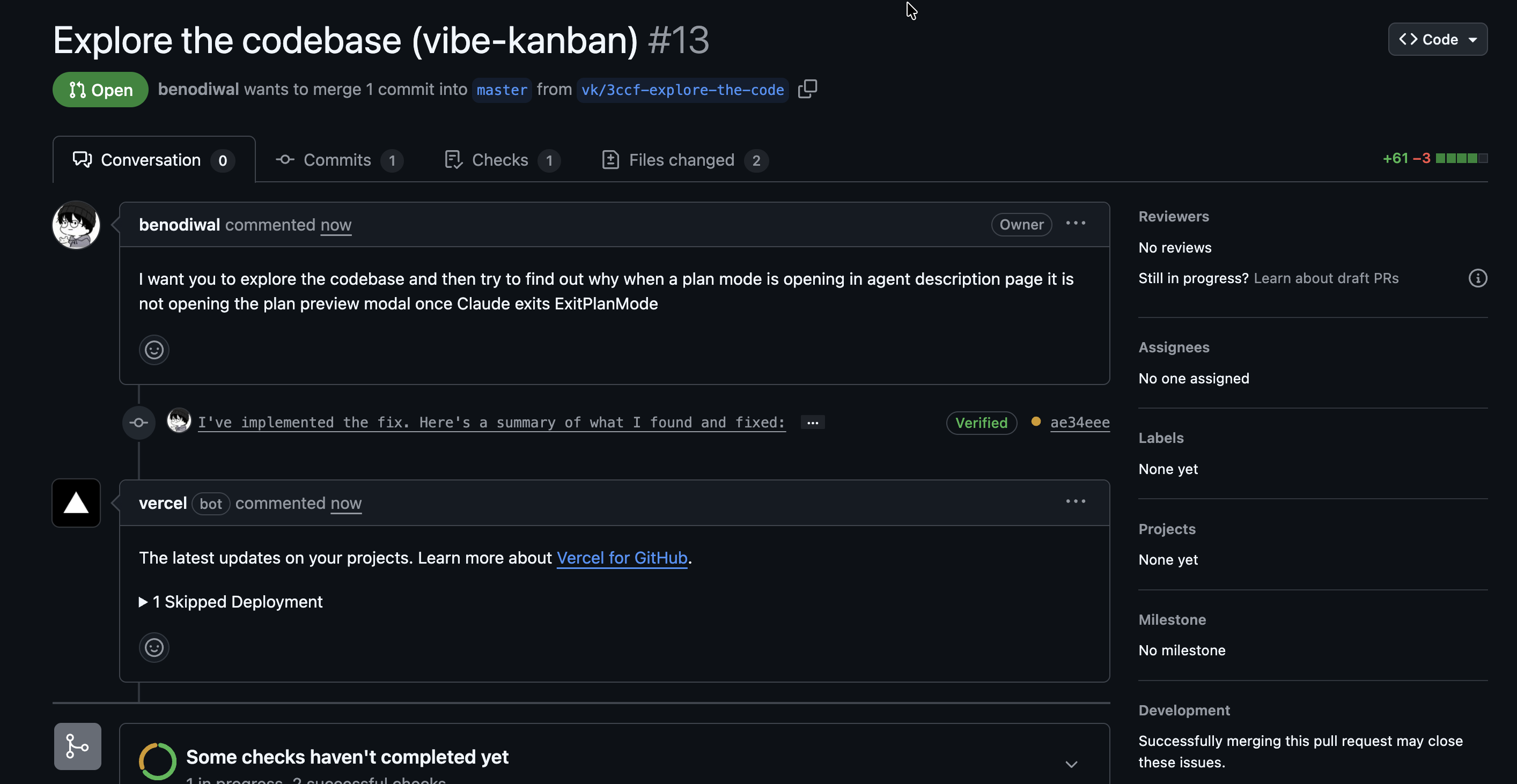Click the Open pull request status badge

pos(100,90)
